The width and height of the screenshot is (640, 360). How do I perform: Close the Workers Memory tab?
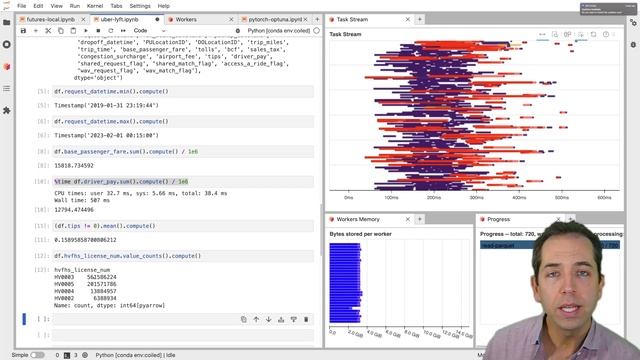click(407, 219)
